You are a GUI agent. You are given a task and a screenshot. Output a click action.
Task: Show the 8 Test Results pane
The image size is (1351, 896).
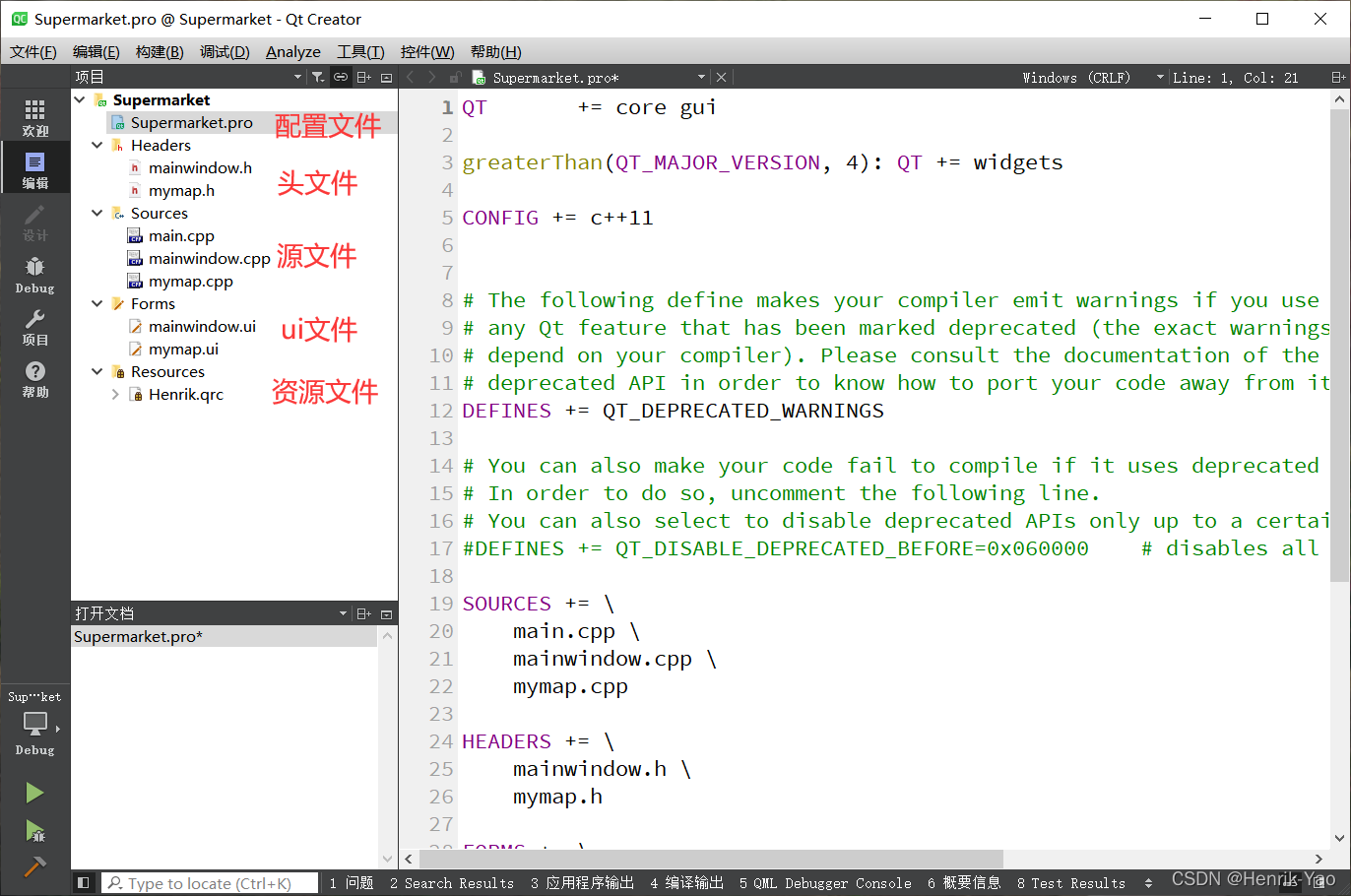pyautogui.click(x=1071, y=883)
